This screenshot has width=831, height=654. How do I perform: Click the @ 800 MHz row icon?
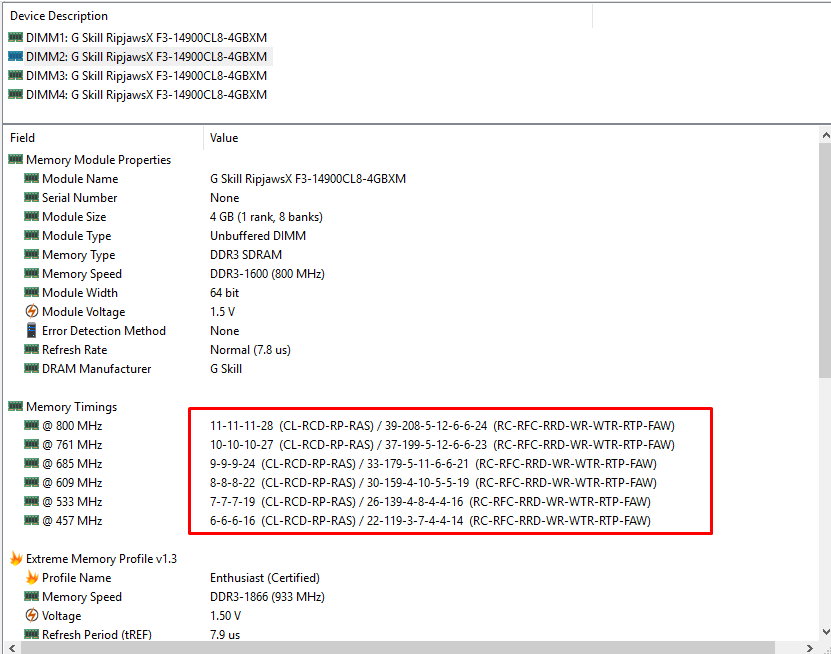(x=31, y=425)
